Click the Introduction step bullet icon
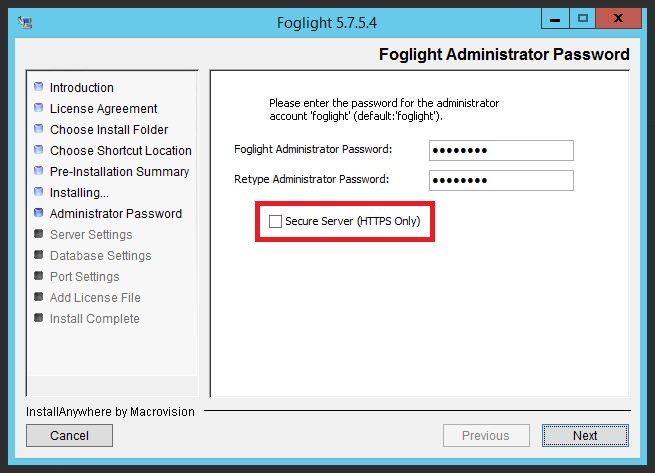Viewport: 655px width, 473px height. pyautogui.click(x=39, y=87)
